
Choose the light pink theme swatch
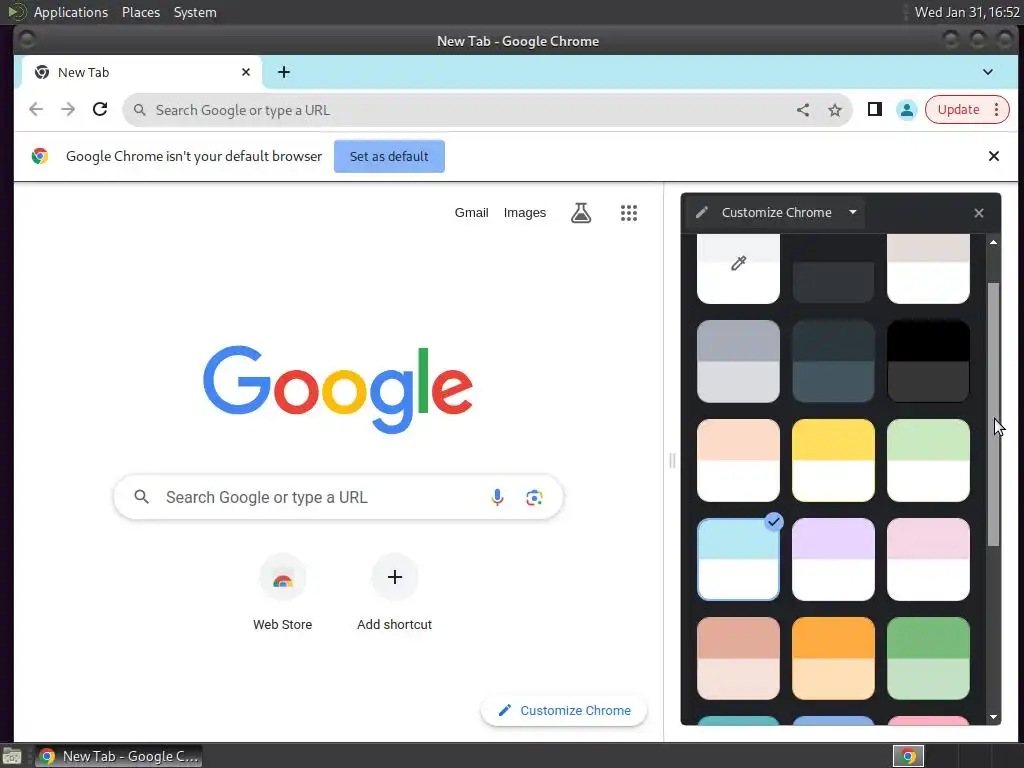[928, 559]
